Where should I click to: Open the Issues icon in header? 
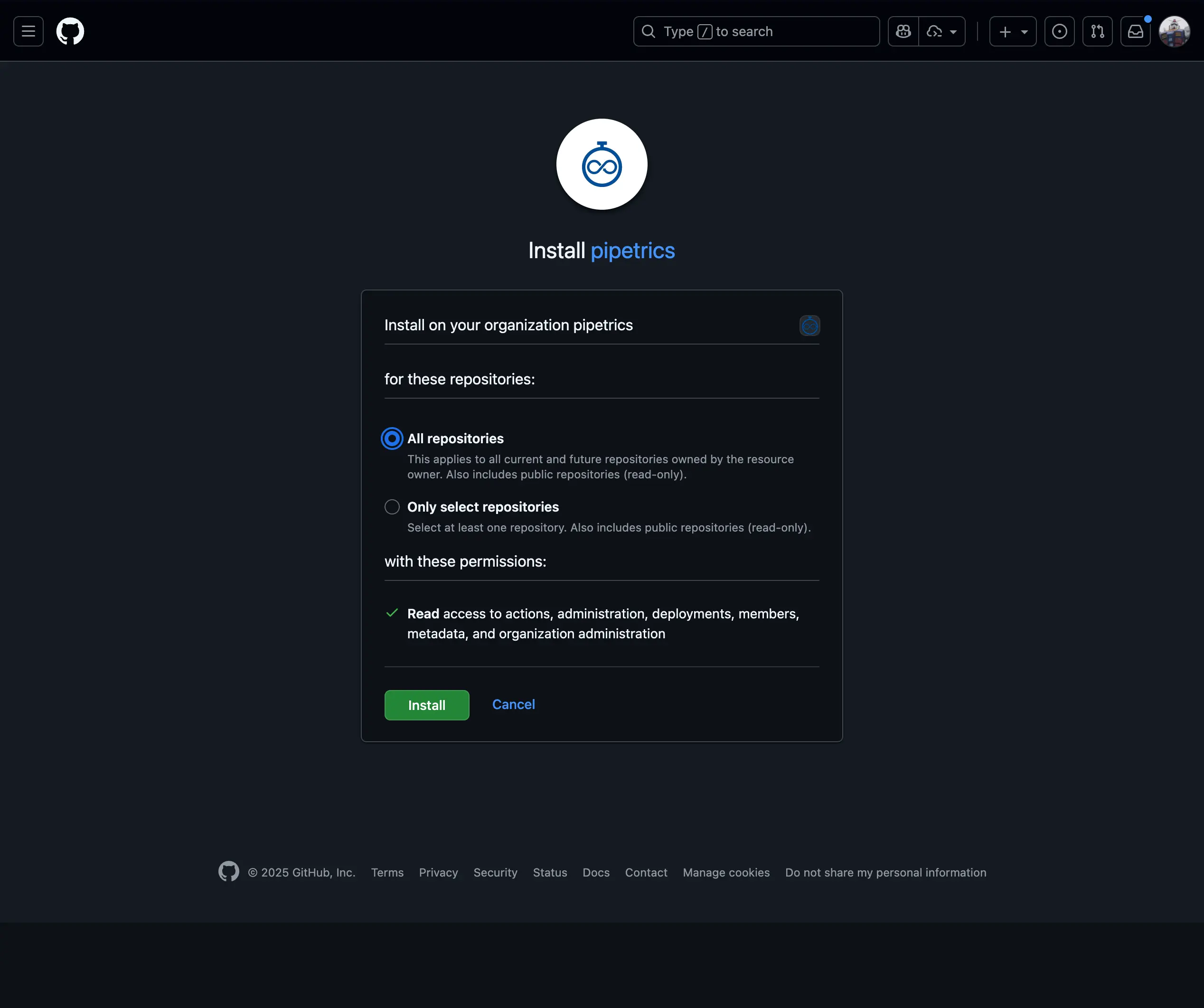click(x=1059, y=31)
